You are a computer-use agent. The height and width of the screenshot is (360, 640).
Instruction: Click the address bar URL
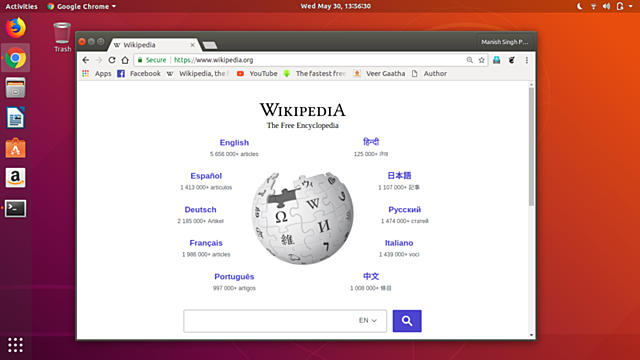(x=213, y=60)
